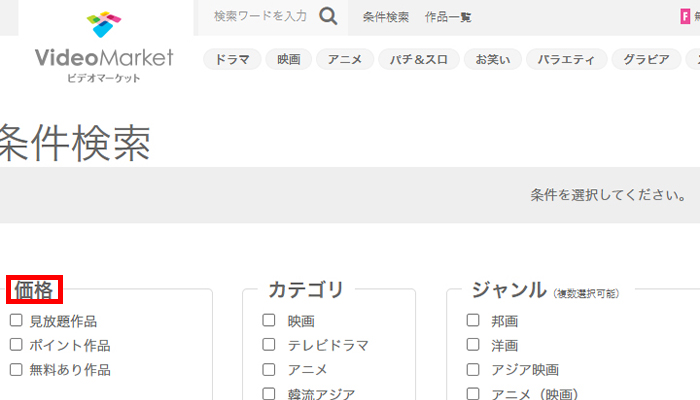Check 映画 checkbox under カテゴリ
This screenshot has width=700, height=400.
(269, 321)
